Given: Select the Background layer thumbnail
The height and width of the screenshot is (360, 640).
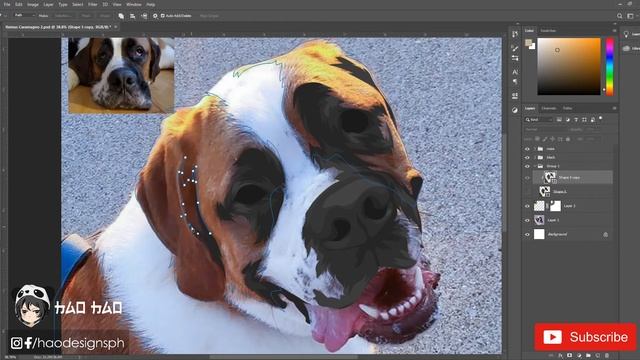Looking at the screenshot, I should [x=539, y=234].
